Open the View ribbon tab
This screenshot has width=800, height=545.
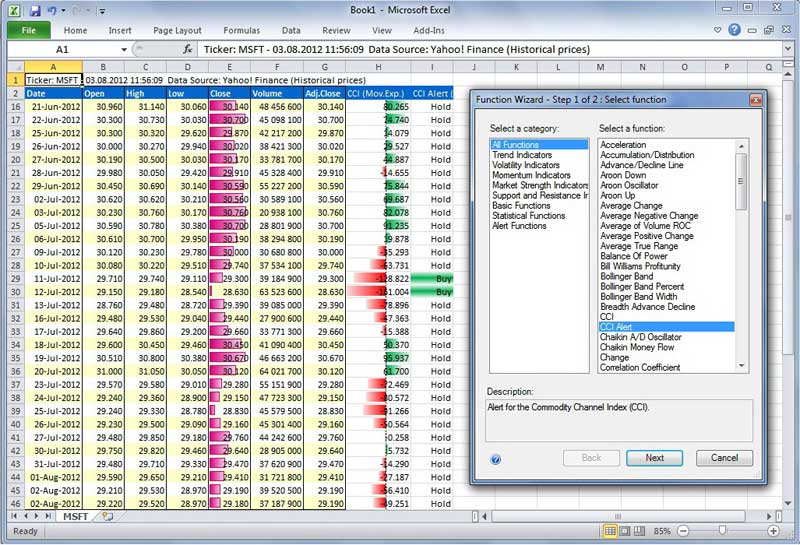pos(382,30)
